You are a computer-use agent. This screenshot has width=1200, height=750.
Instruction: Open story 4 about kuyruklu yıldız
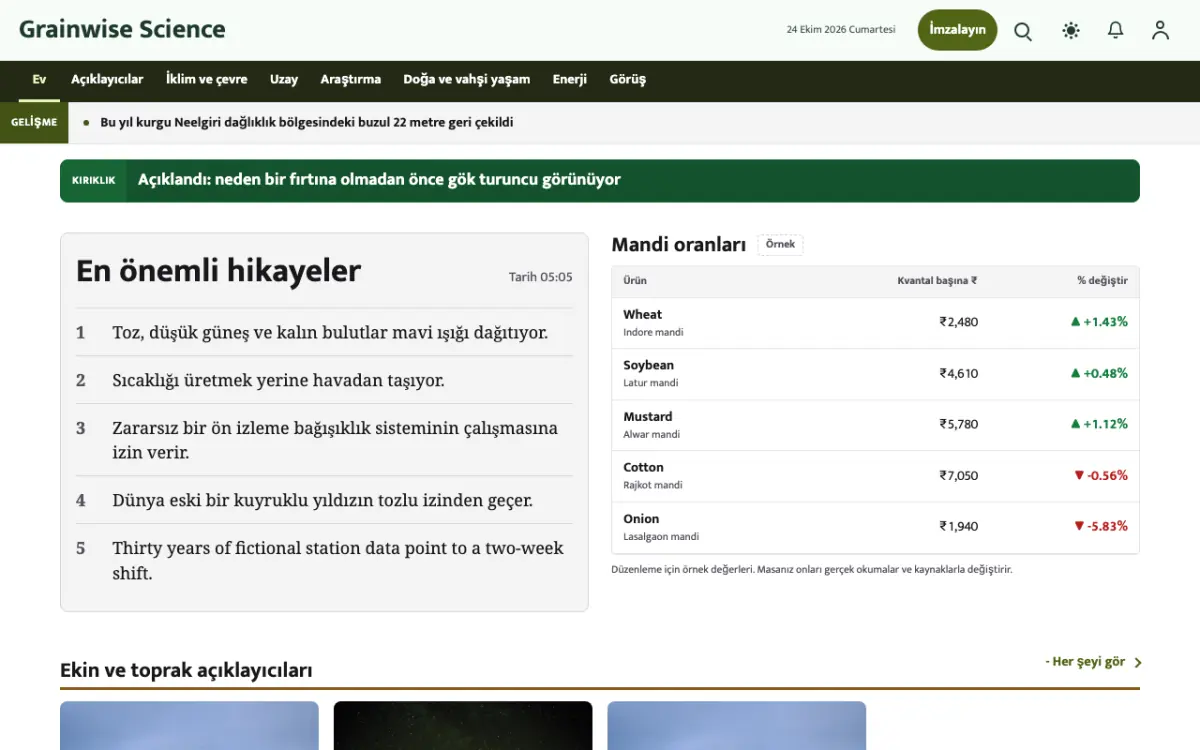pyautogui.click(x=324, y=500)
